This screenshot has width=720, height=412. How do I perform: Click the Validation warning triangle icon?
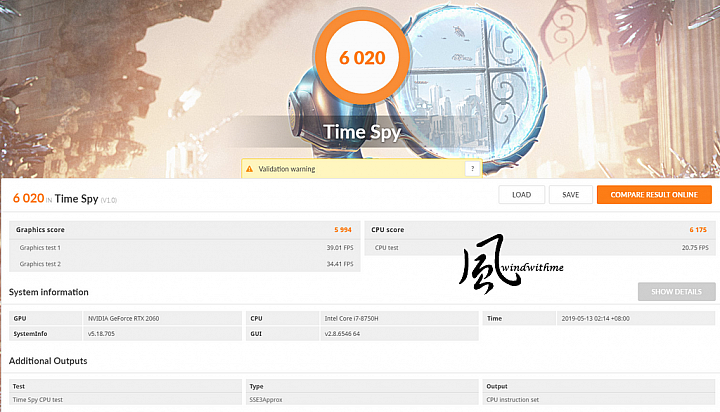[x=249, y=169]
